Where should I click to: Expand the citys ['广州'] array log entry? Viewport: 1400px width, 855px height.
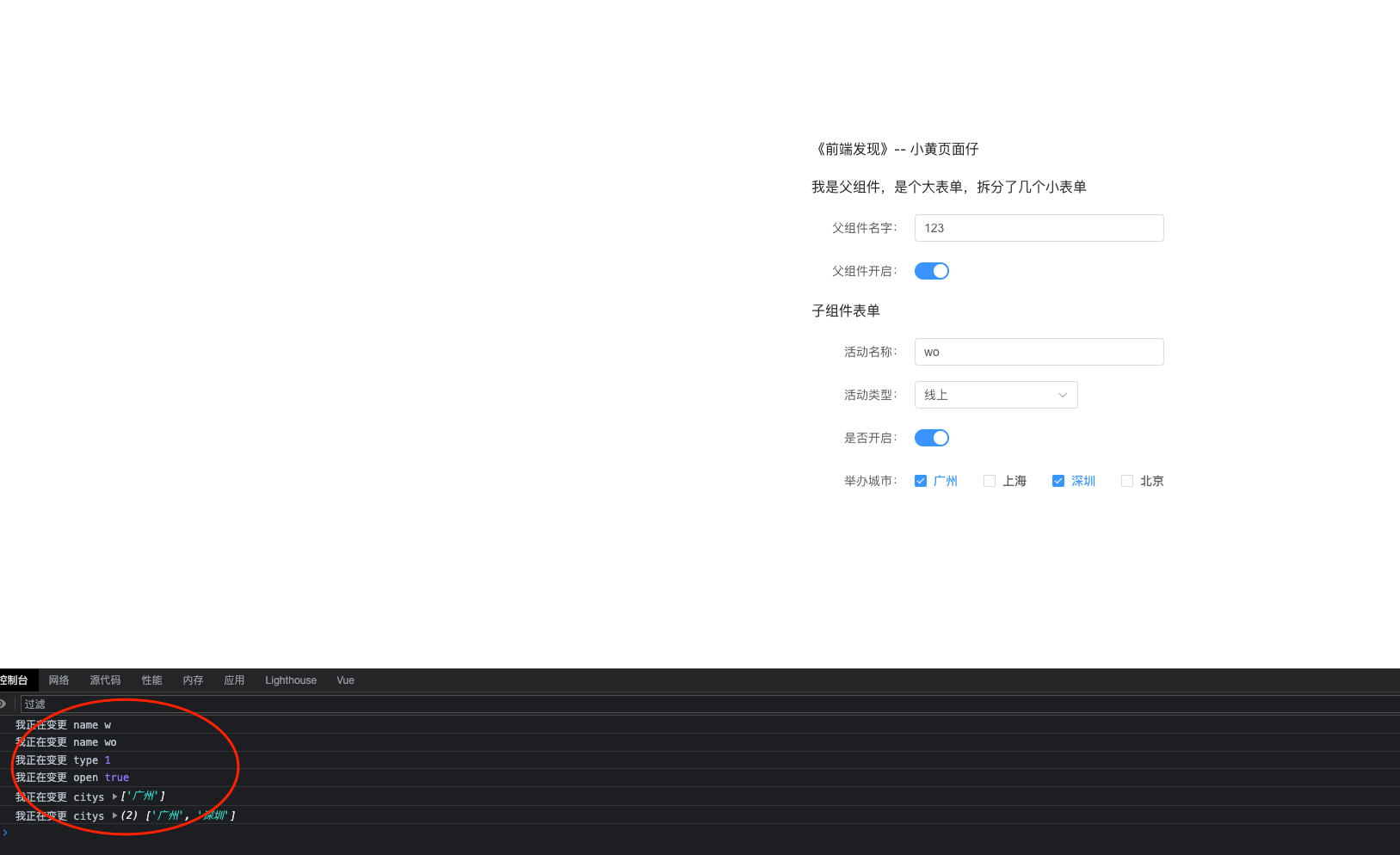tap(114, 797)
